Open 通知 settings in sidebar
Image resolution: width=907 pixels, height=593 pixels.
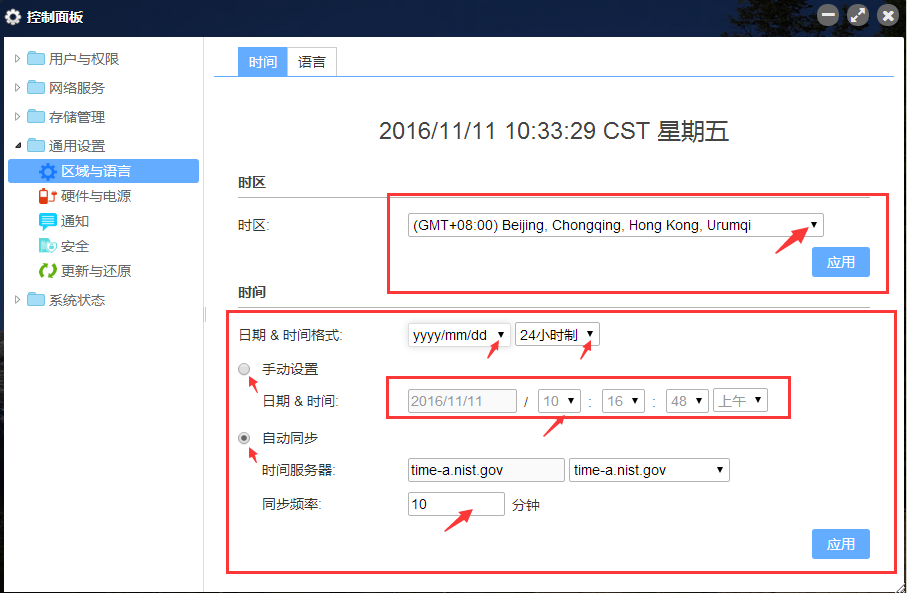pyautogui.click(x=75, y=221)
